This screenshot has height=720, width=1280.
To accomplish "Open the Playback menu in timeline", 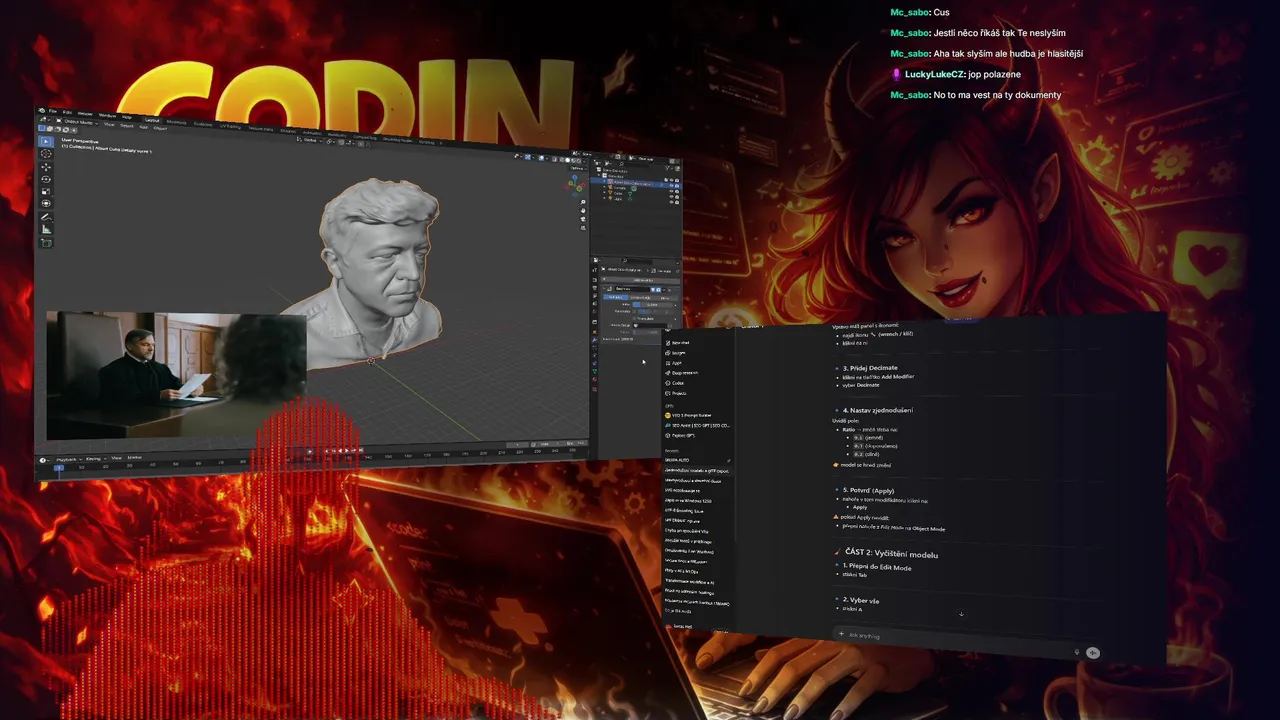I will (68, 458).
